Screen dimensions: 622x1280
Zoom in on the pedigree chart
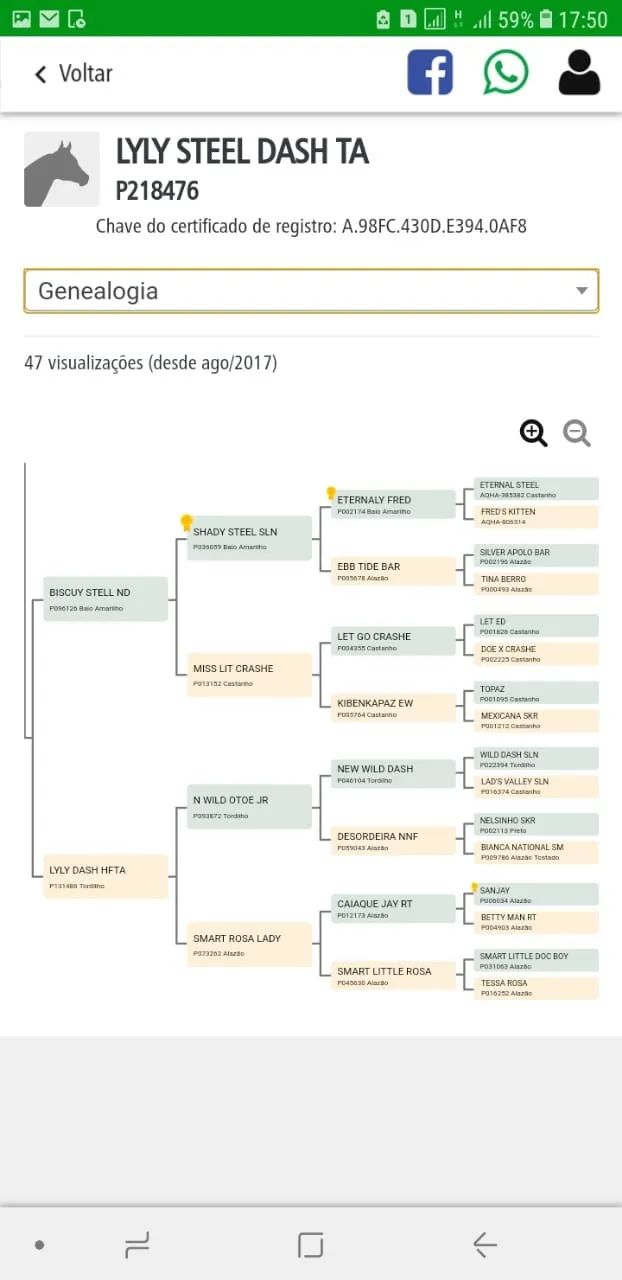point(534,433)
